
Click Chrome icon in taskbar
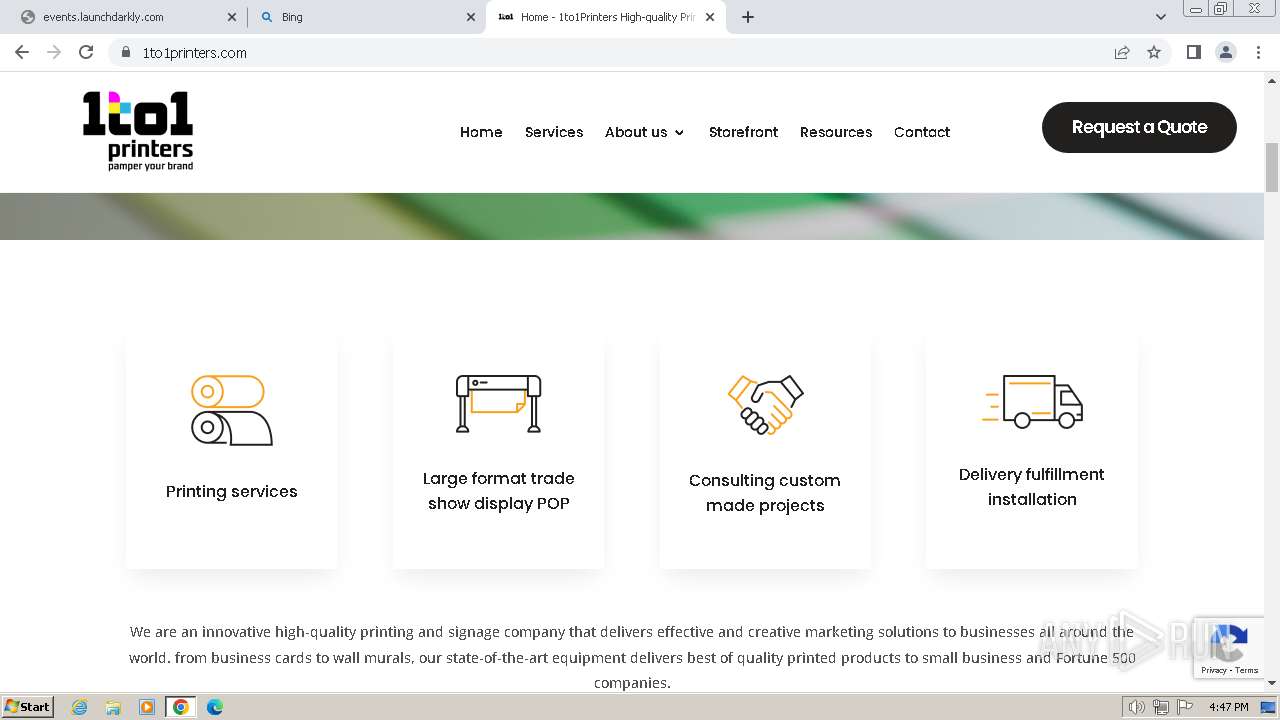click(x=181, y=707)
